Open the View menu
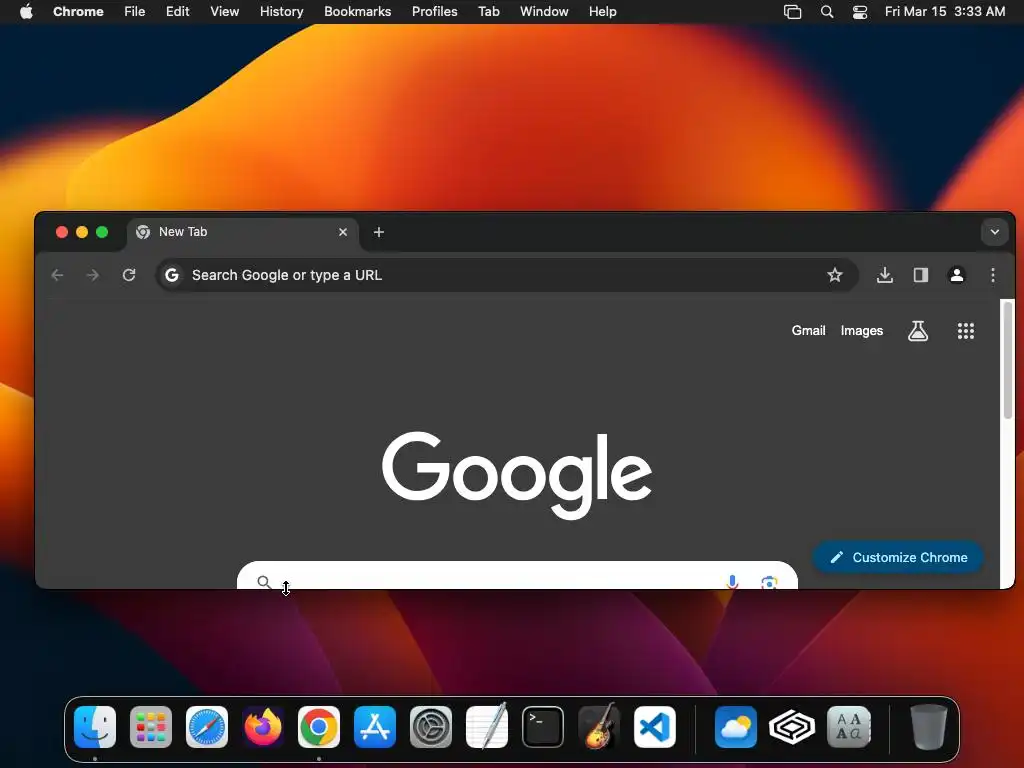The image size is (1024, 768). tap(224, 11)
